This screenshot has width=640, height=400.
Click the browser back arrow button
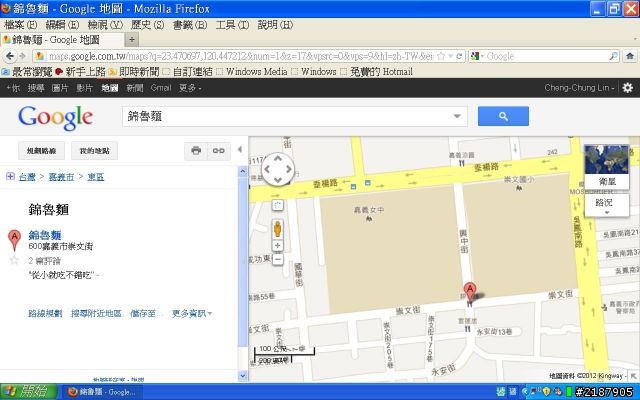click(10, 56)
